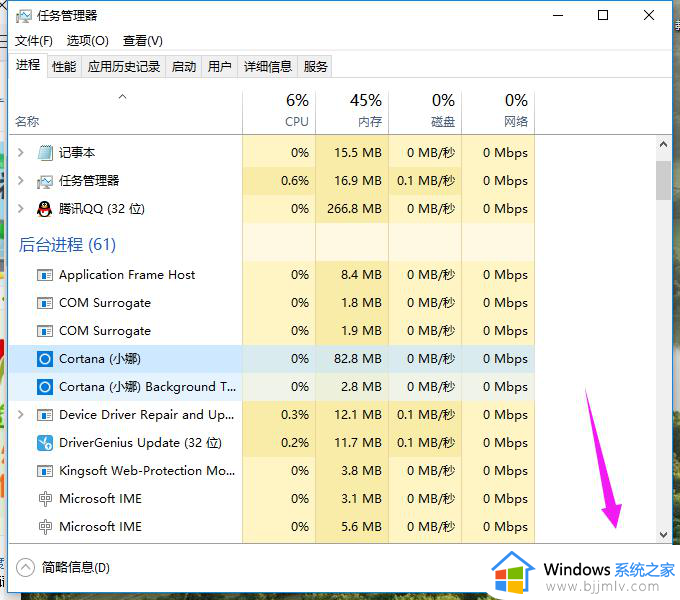The image size is (680, 600).
Task: Sort by the 名称 column header
Action: [x=126, y=111]
